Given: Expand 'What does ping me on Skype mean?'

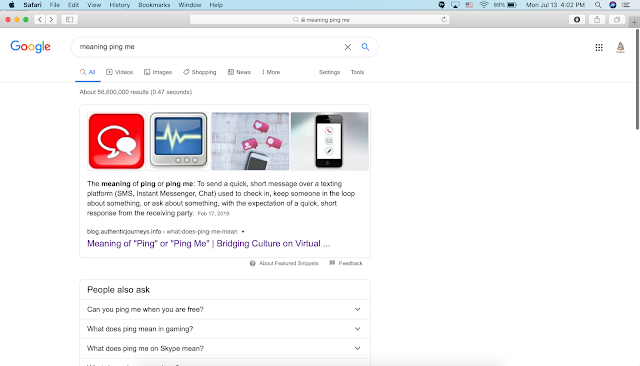Looking at the screenshot, I should click(225, 348).
